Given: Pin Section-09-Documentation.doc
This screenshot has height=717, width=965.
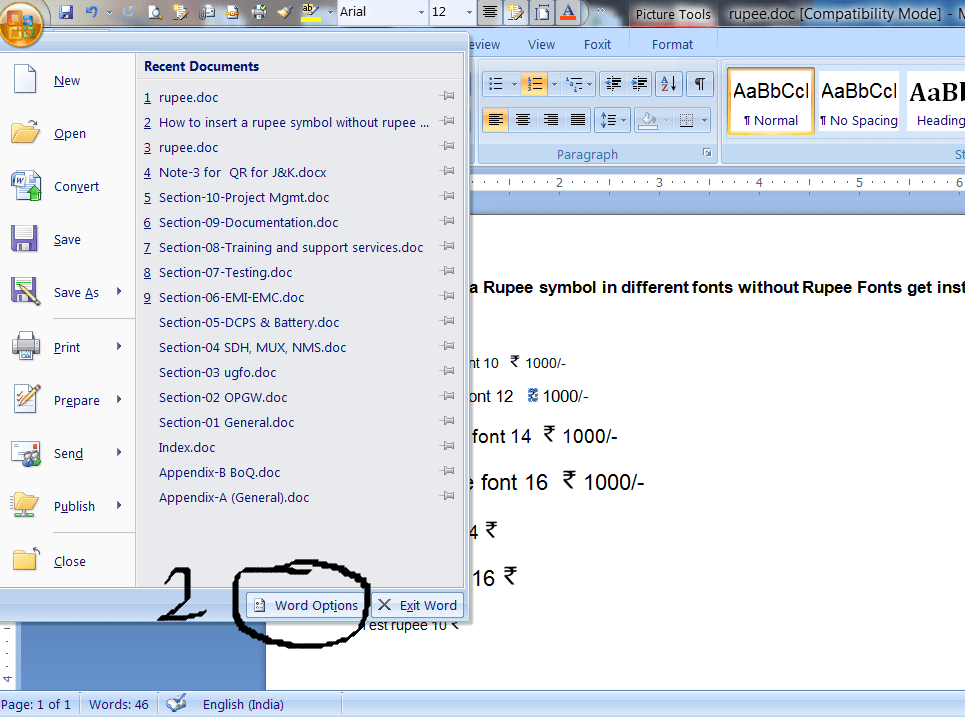Looking at the screenshot, I should click(x=448, y=220).
